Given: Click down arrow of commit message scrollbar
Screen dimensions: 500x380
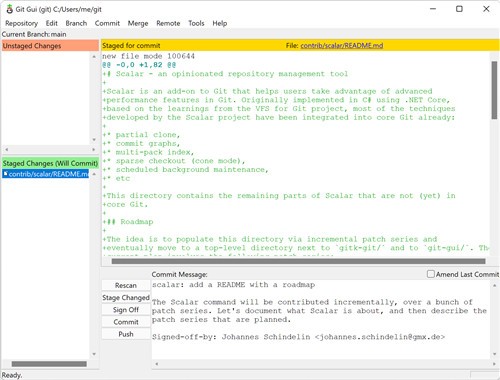Looking at the screenshot, I should [494, 354].
